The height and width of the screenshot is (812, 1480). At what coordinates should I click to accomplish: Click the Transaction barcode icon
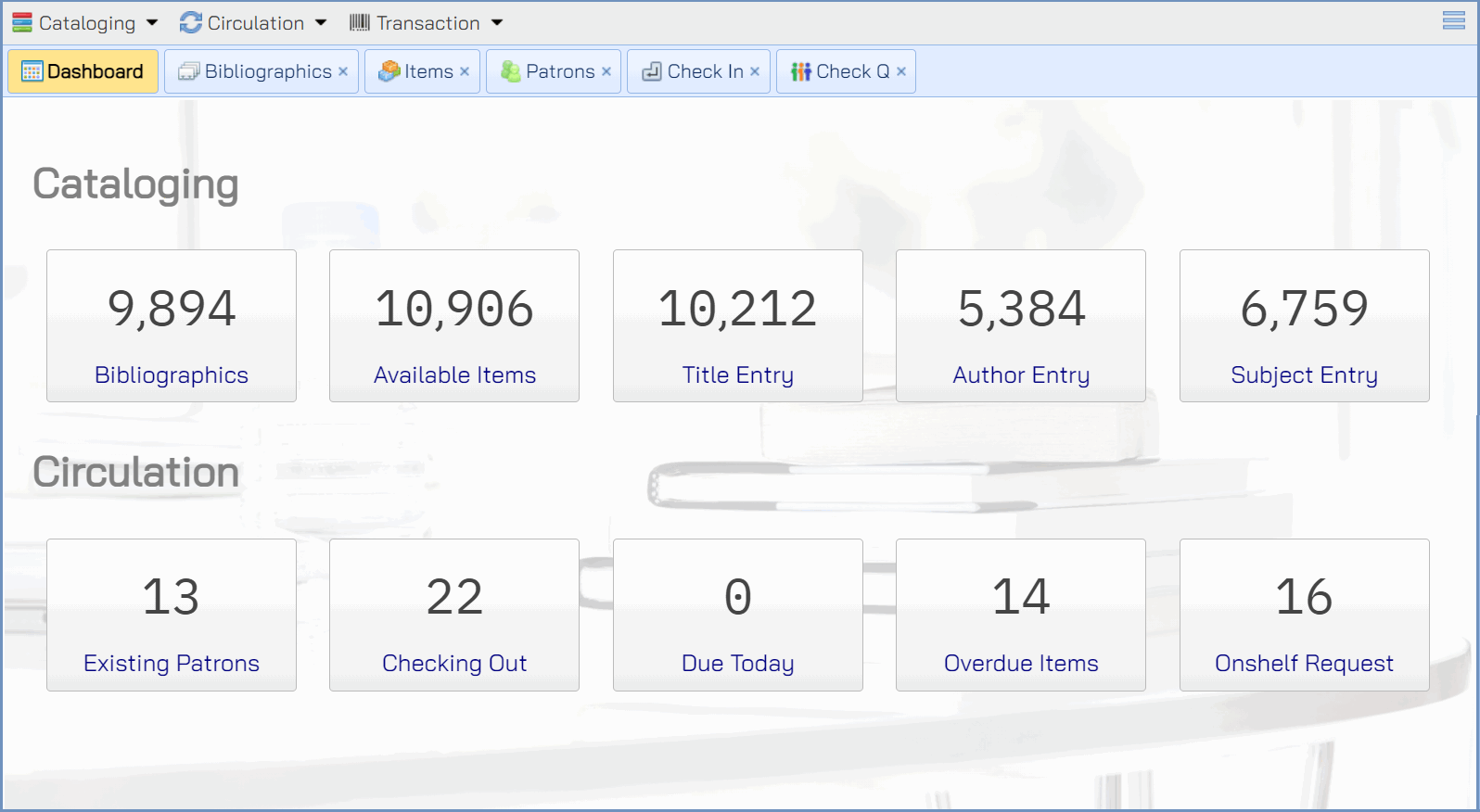(x=360, y=23)
